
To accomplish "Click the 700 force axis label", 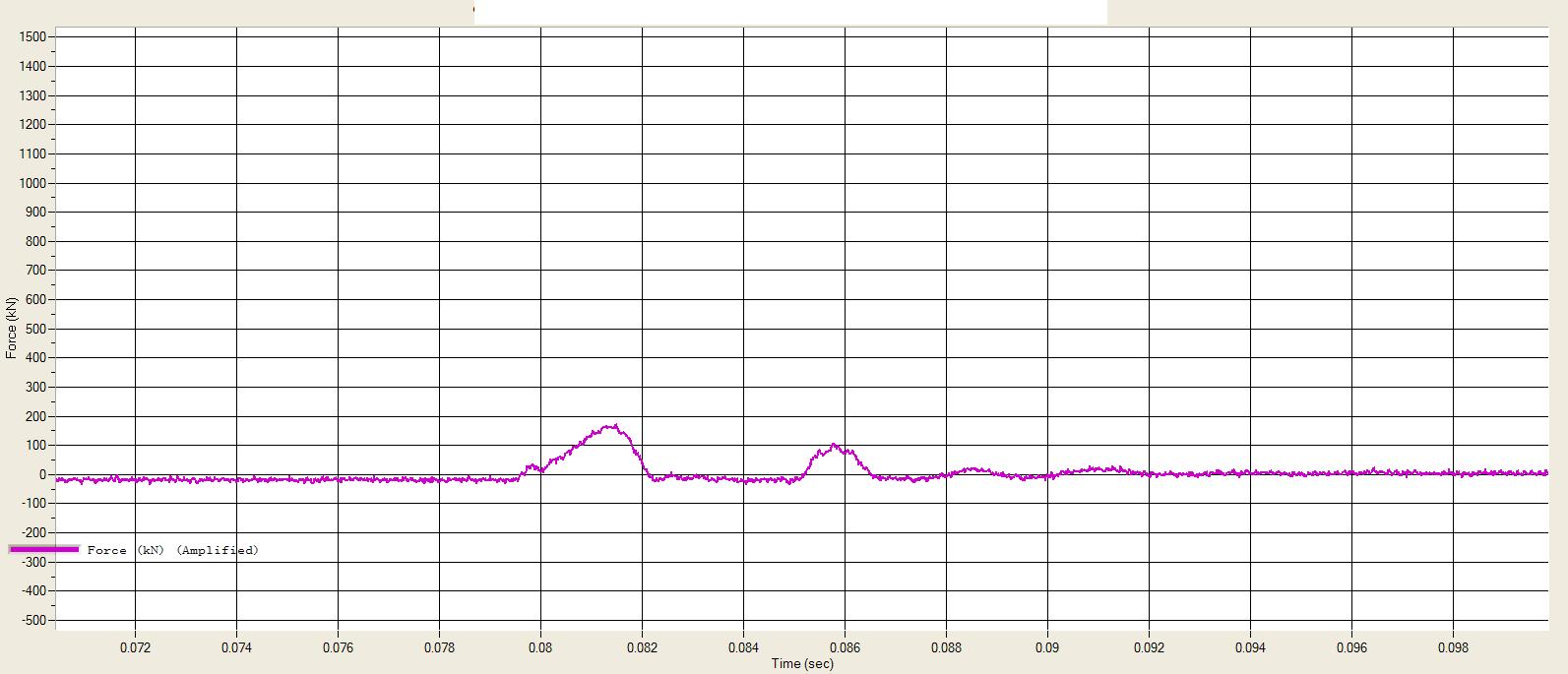I will coord(35,270).
